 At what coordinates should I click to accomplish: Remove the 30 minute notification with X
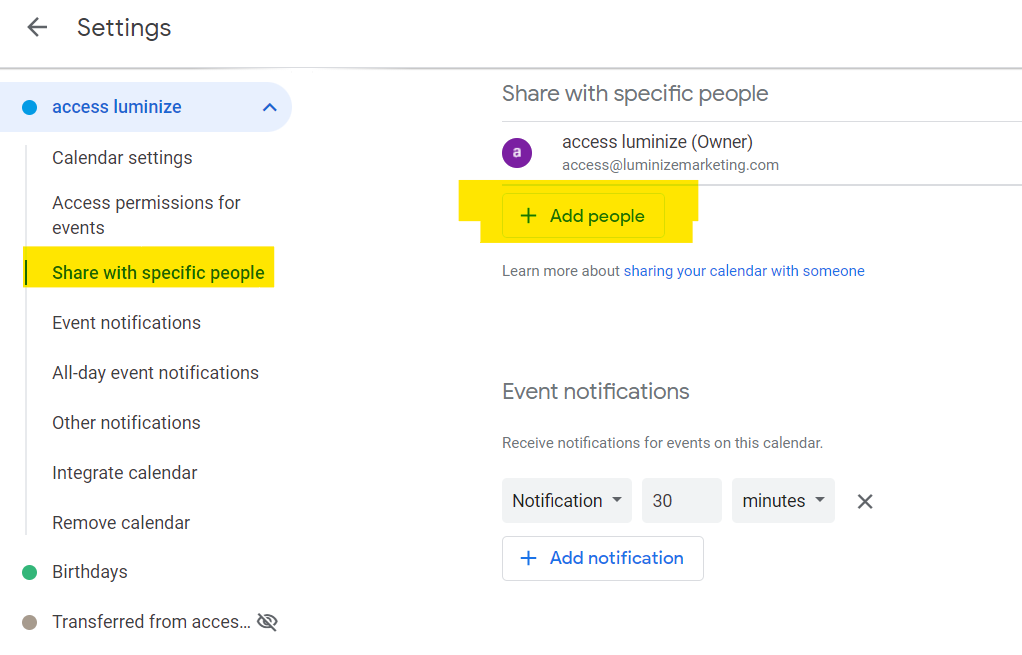click(x=865, y=501)
